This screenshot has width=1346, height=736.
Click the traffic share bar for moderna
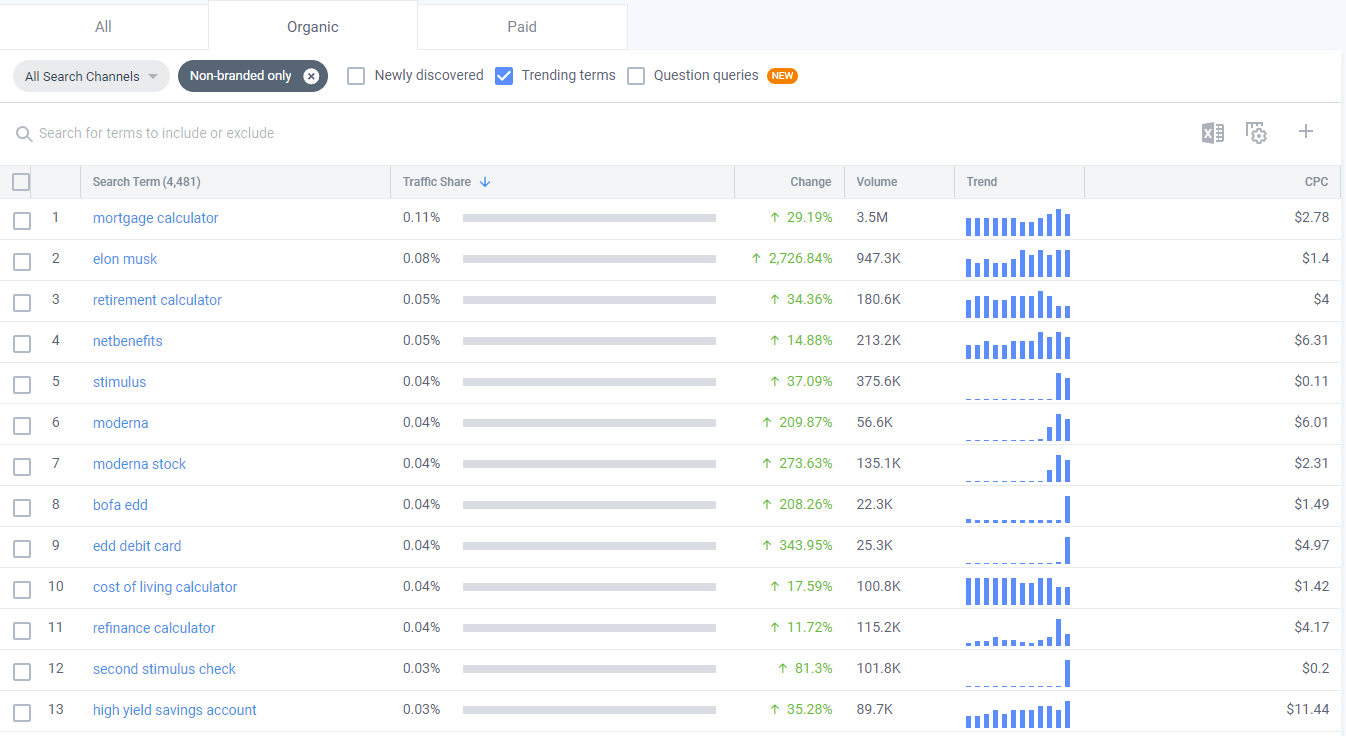(x=589, y=423)
